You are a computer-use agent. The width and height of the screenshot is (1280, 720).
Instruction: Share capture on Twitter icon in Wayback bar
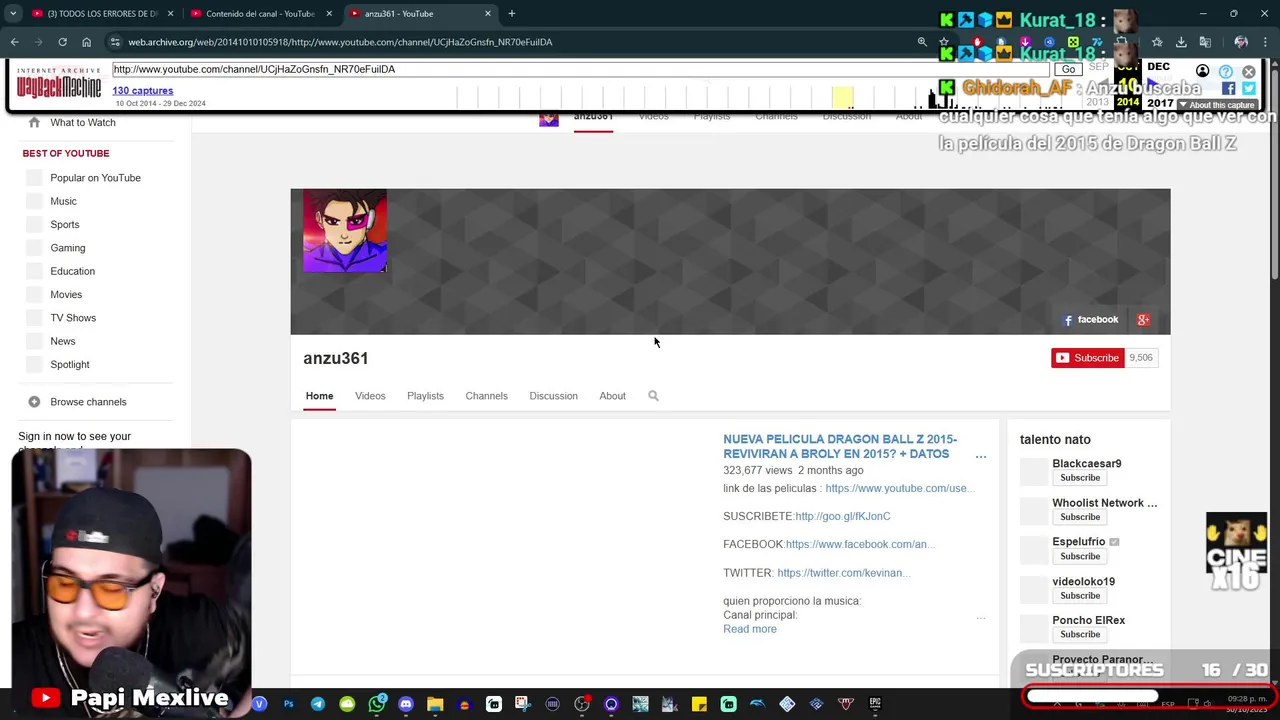pos(1249,88)
